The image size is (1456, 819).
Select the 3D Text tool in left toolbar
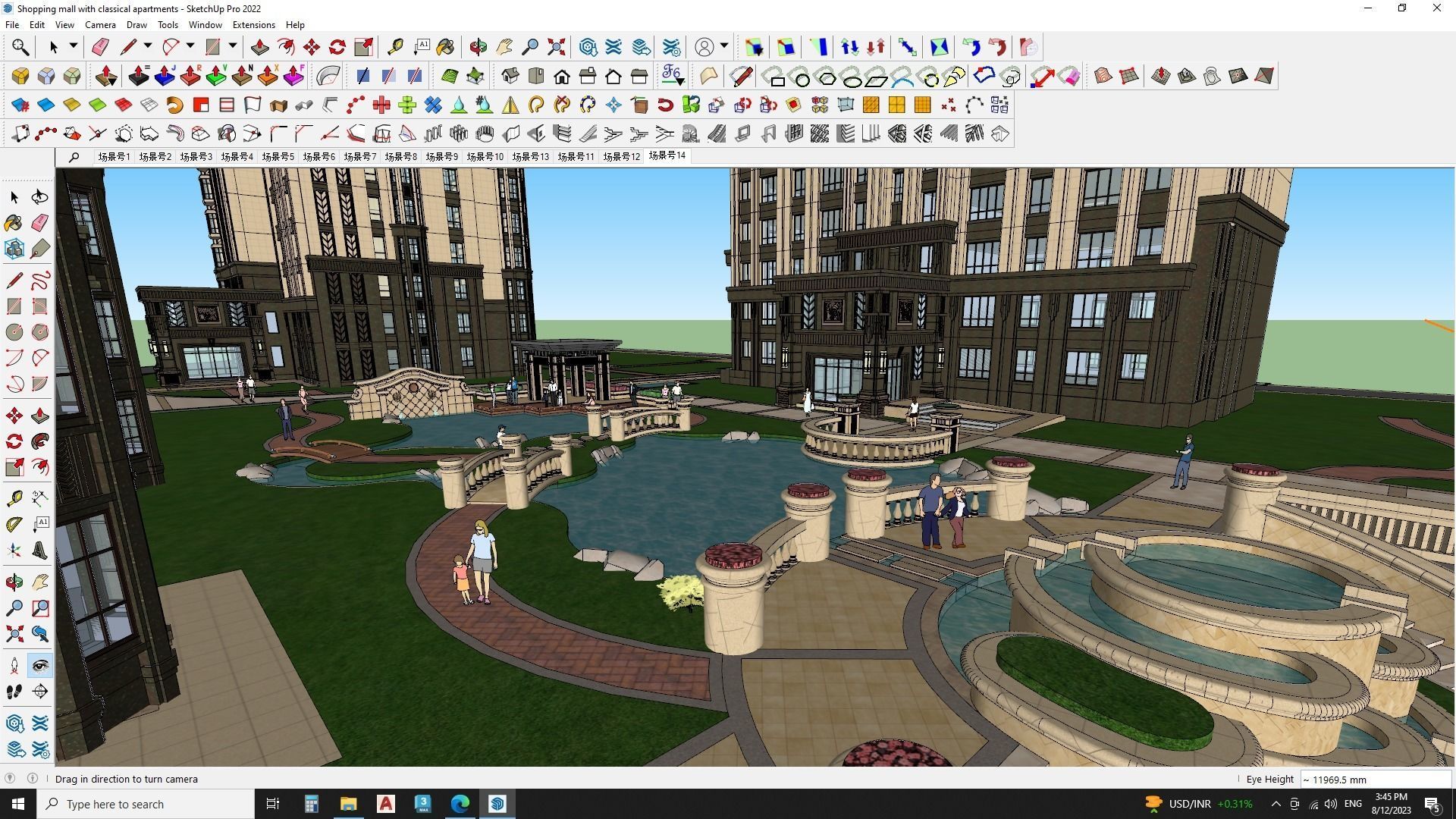(40, 550)
